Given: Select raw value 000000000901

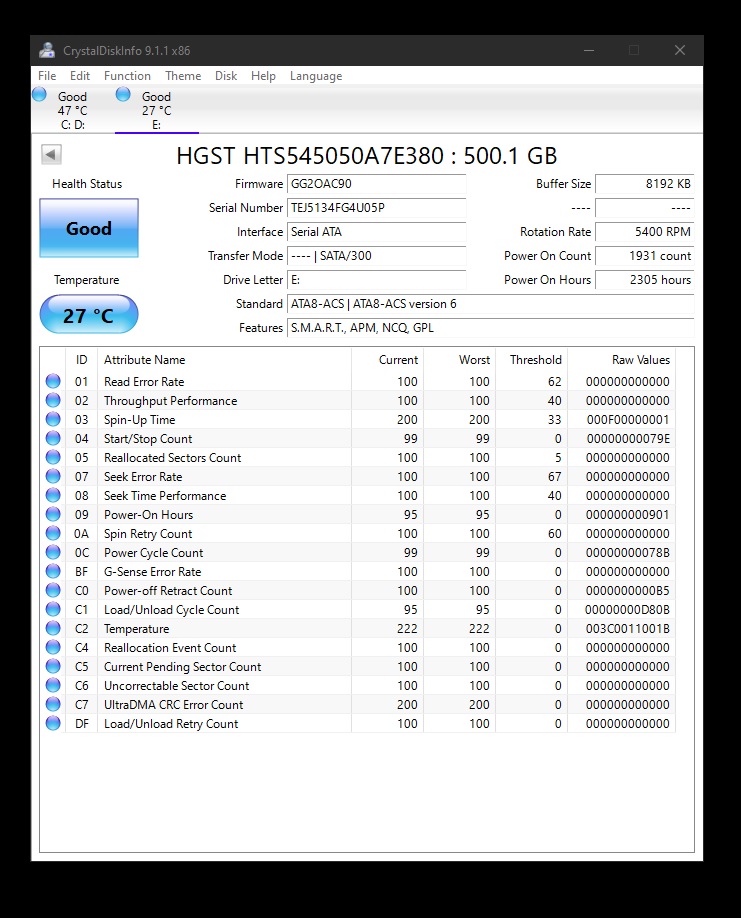Looking at the screenshot, I should tap(628, 515).
